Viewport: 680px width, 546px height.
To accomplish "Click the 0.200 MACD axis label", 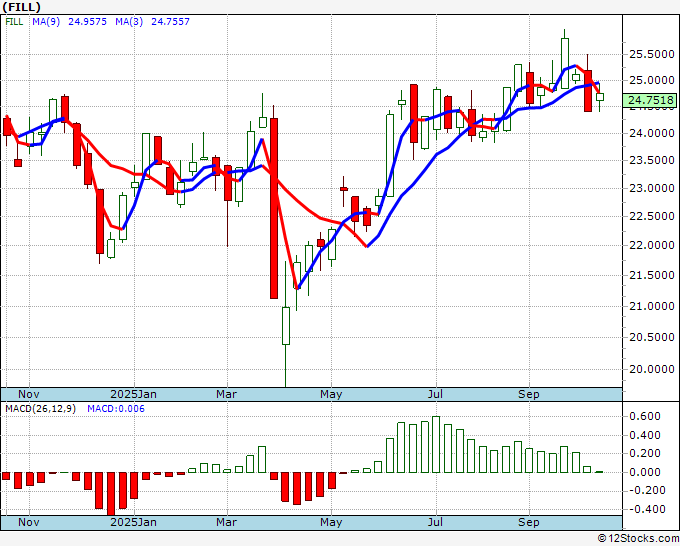I will [645, 453].
